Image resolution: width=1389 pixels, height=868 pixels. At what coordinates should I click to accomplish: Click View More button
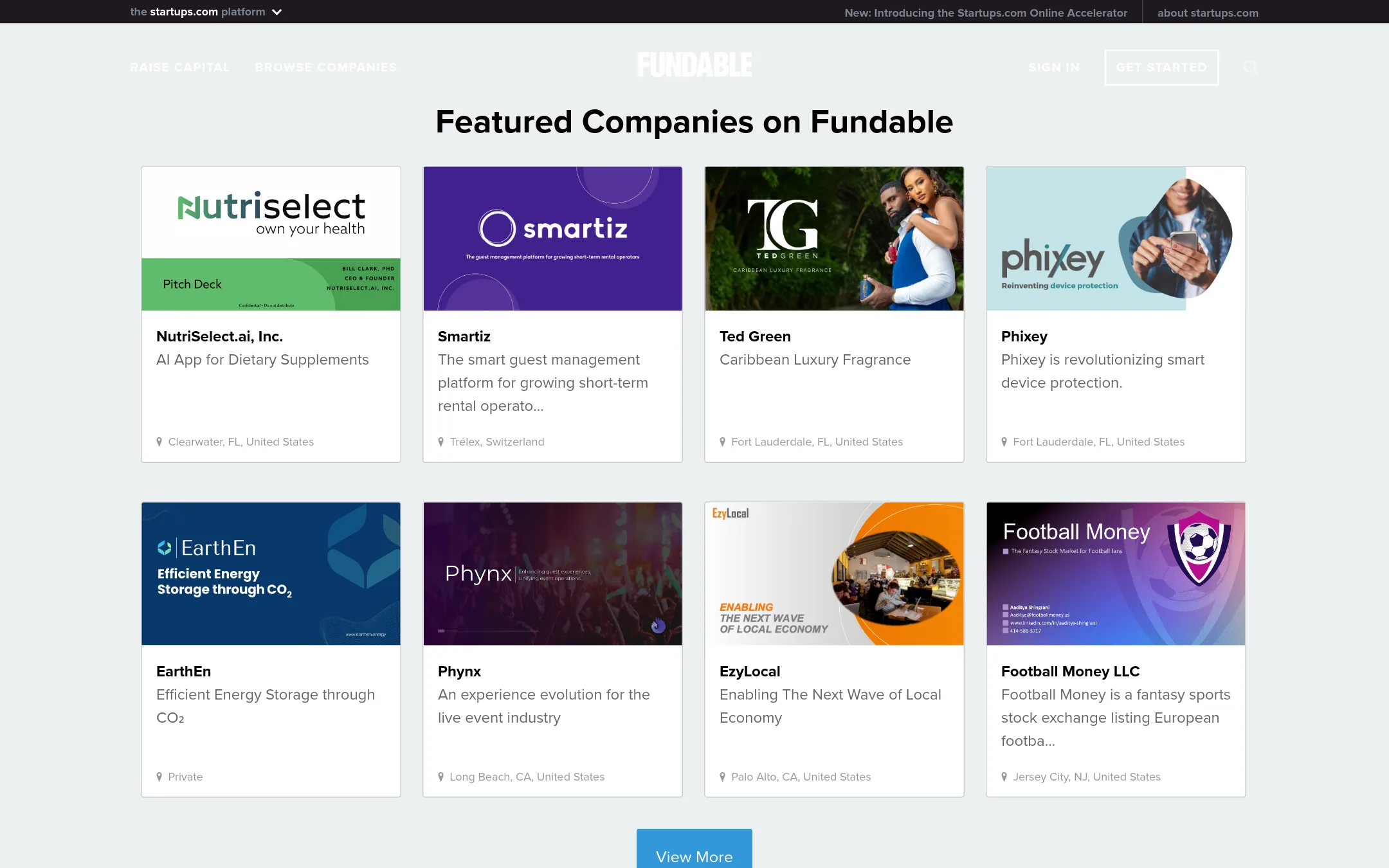pyautogui.click(x=694, y=850)
